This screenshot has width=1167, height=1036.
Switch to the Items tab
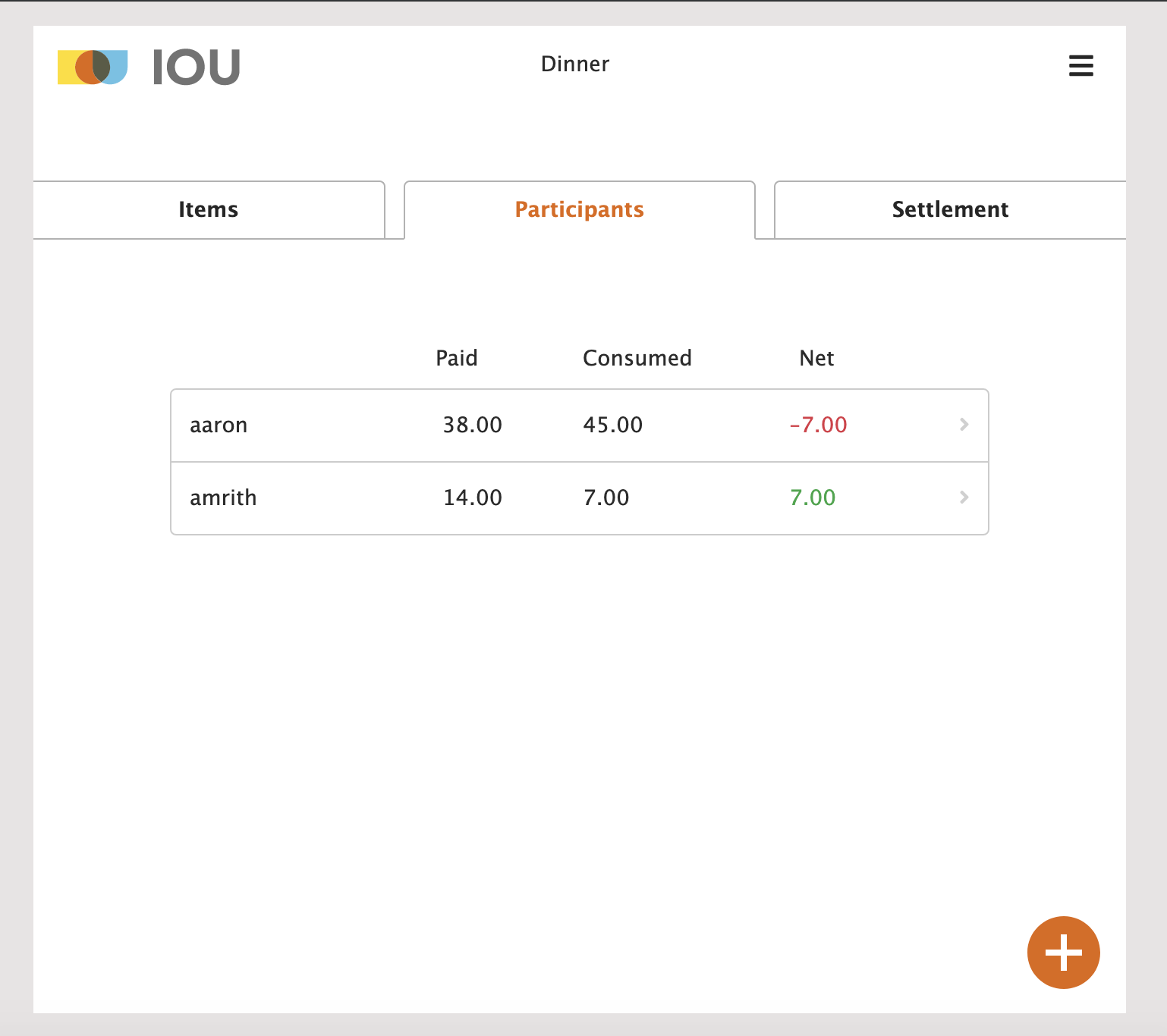tap(208, 209)
